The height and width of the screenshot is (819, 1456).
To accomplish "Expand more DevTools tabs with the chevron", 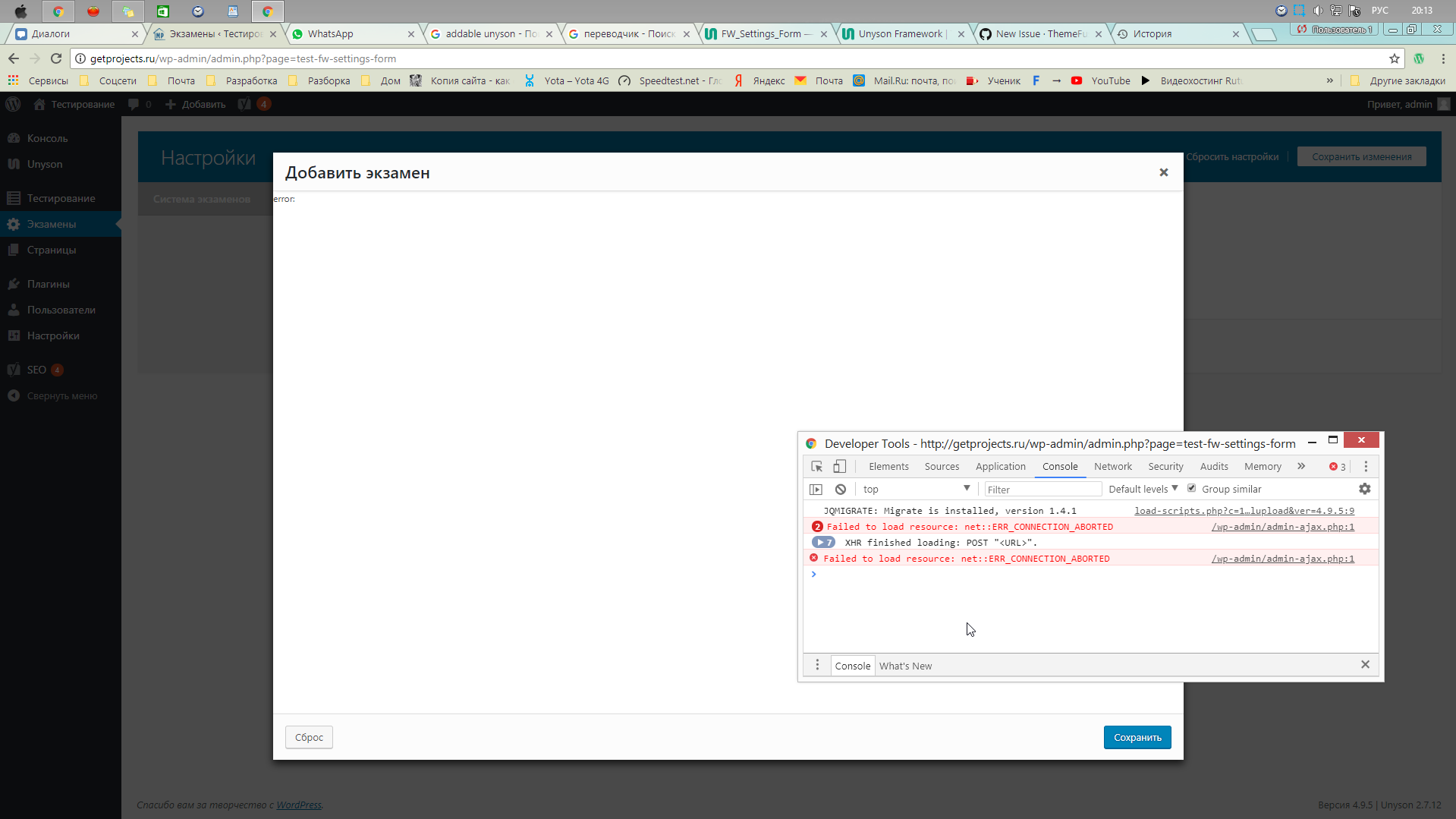I will click(x=1301, y=466).
